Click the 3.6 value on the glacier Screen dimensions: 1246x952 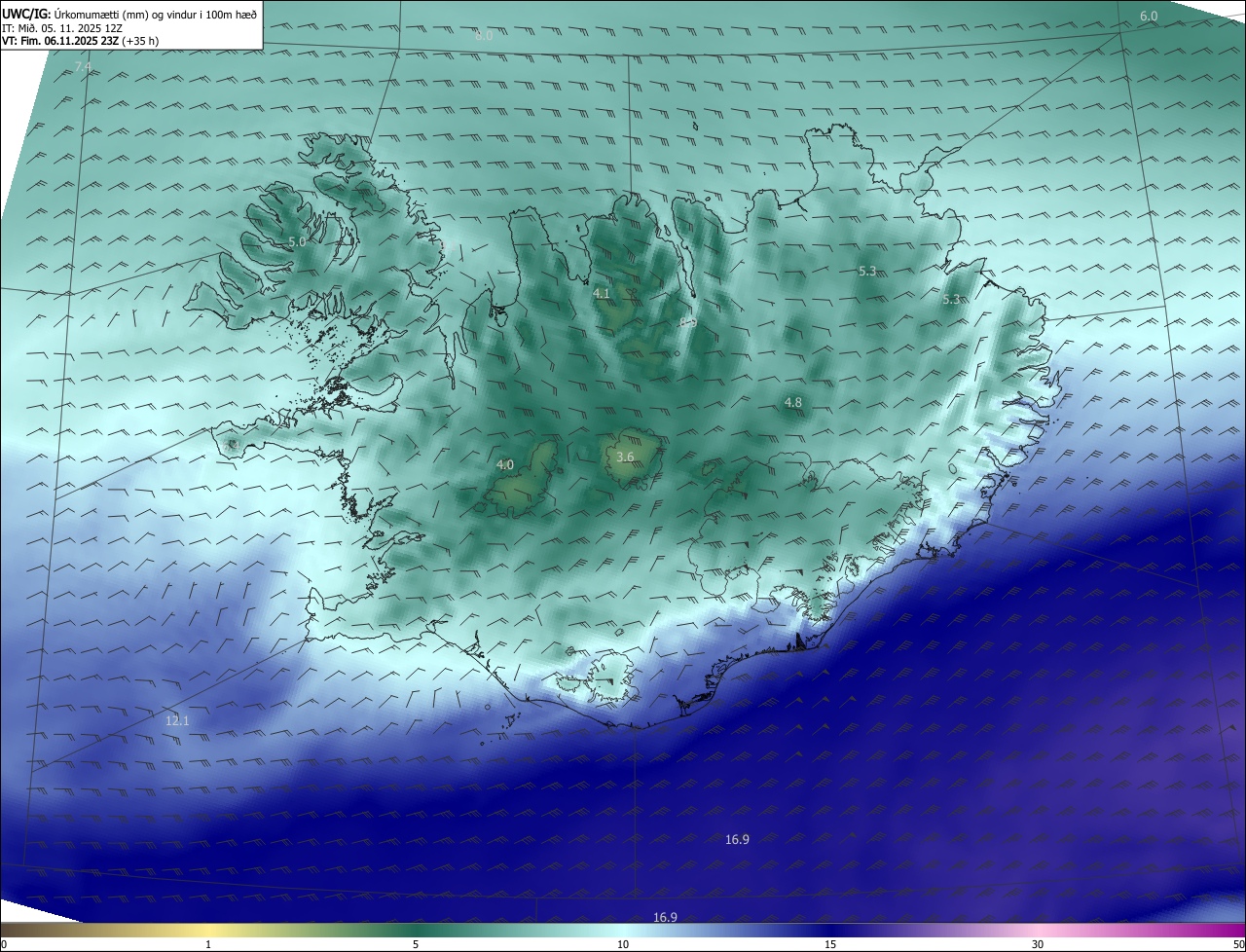tap(625, 458)
